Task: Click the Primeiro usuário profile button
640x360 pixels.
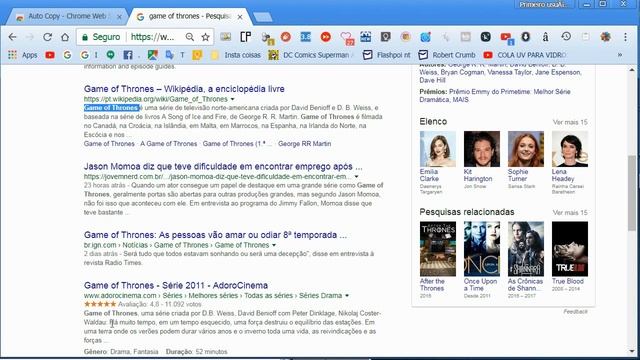Action: point(544,4)
